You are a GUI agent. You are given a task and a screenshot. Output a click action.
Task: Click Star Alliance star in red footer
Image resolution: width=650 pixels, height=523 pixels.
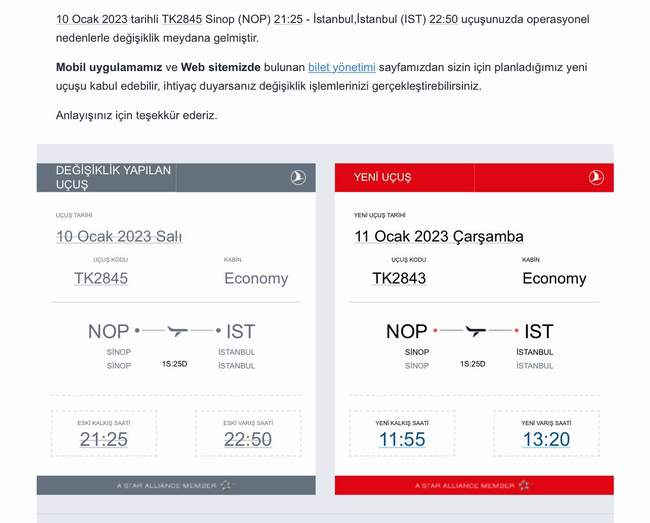(x=524, y=485)
